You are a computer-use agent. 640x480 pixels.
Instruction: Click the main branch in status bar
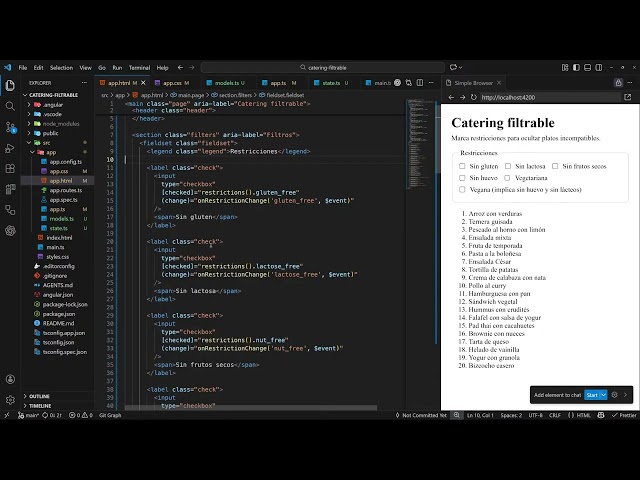(29, 415)
